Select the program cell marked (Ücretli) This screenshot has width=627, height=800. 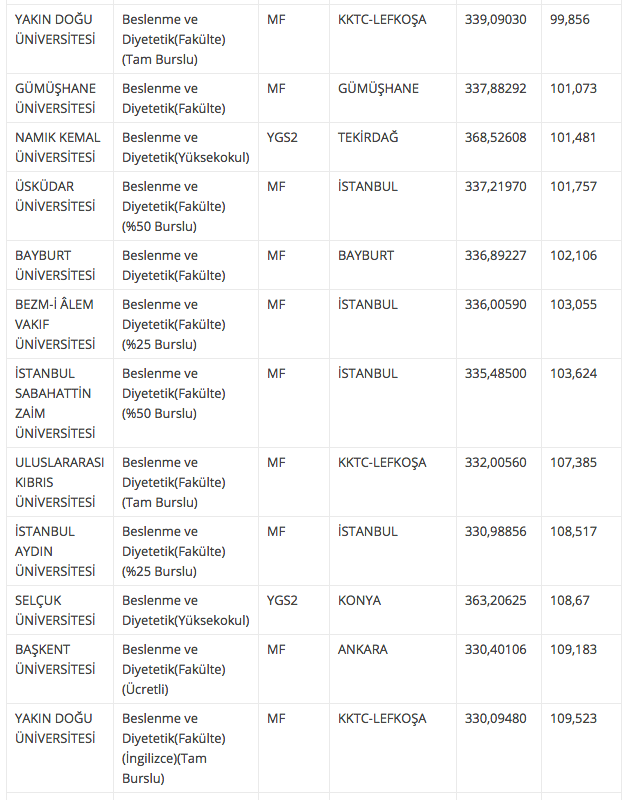pos(174,669)
